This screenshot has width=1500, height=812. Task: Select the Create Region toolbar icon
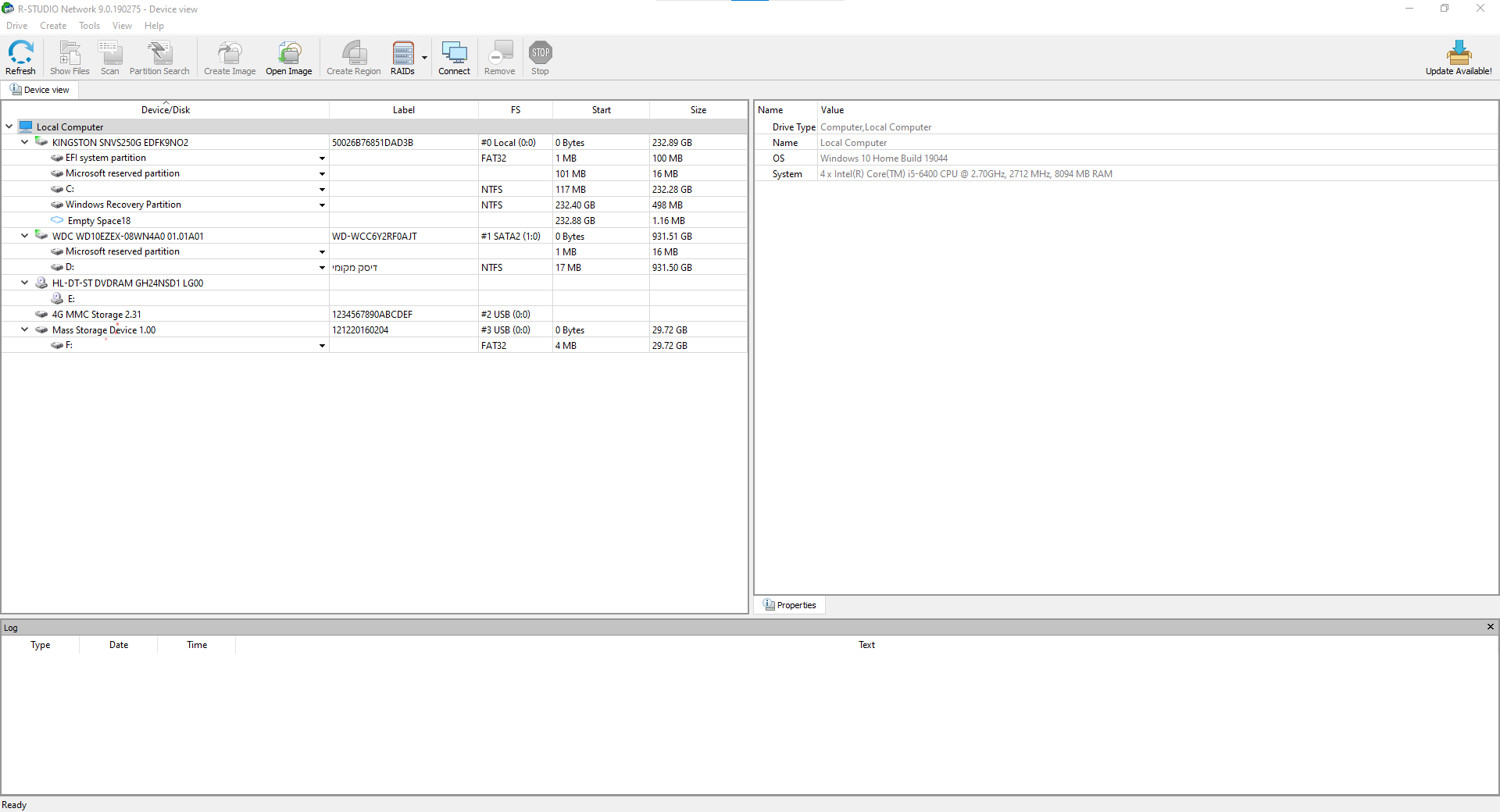(354, 53)
